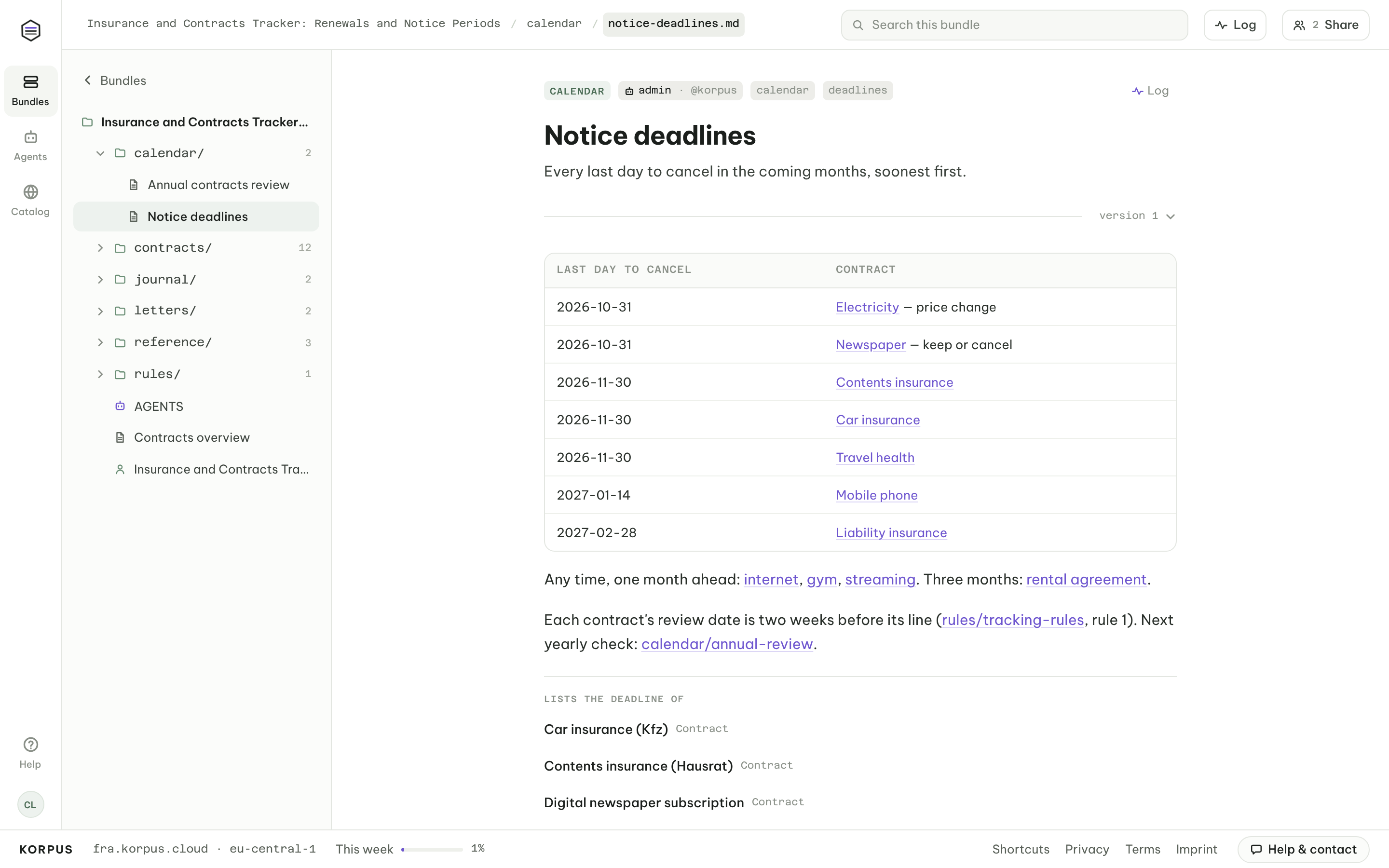
Task: Open the AGENTS robot file
Action: (x=196, y=407)
